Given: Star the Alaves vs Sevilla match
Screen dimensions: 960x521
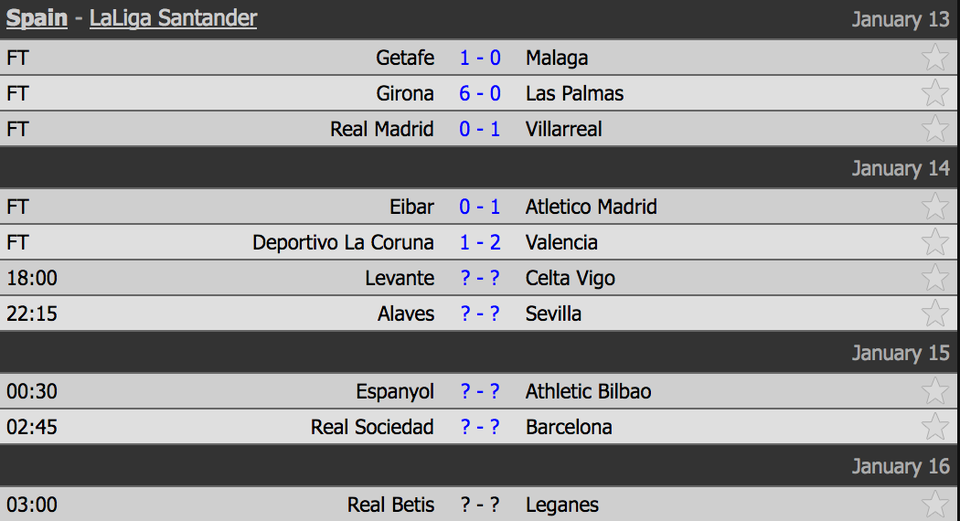Looking at the screenshot, I should (934, 313).
